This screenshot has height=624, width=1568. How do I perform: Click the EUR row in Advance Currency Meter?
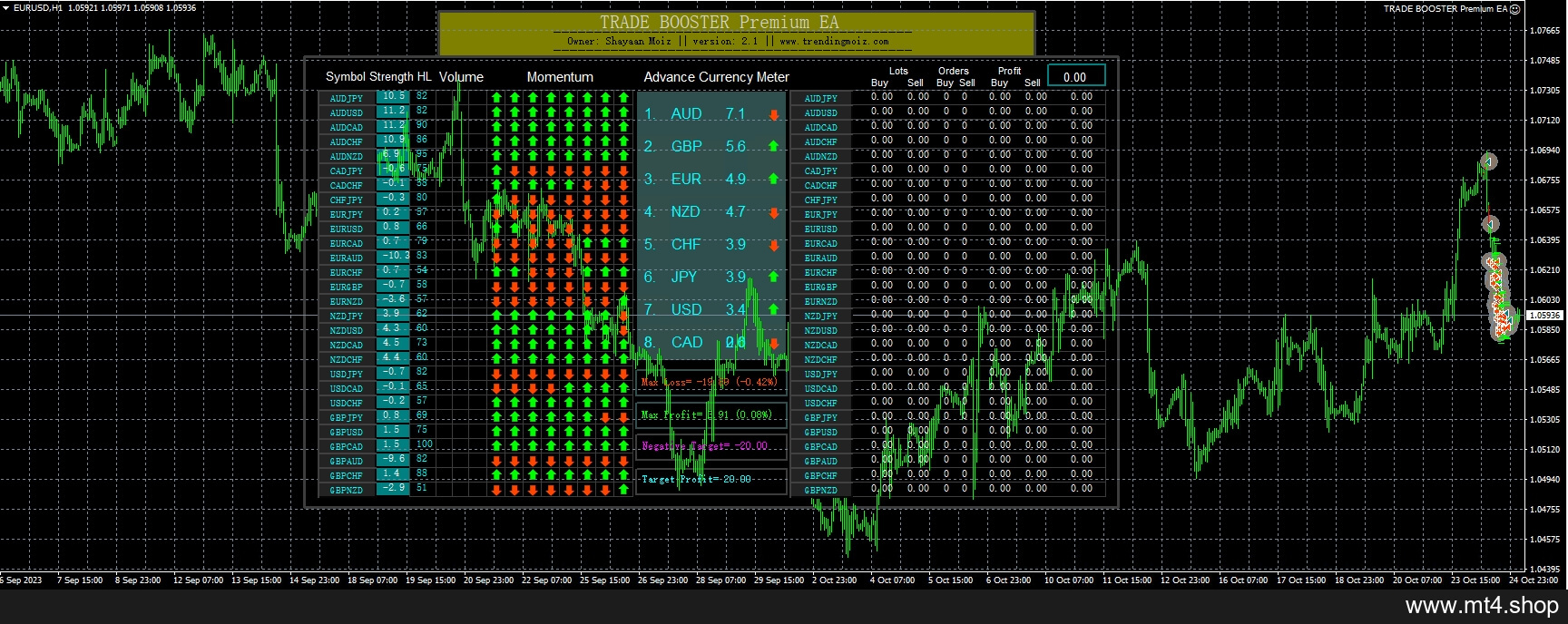click(711, 180)
